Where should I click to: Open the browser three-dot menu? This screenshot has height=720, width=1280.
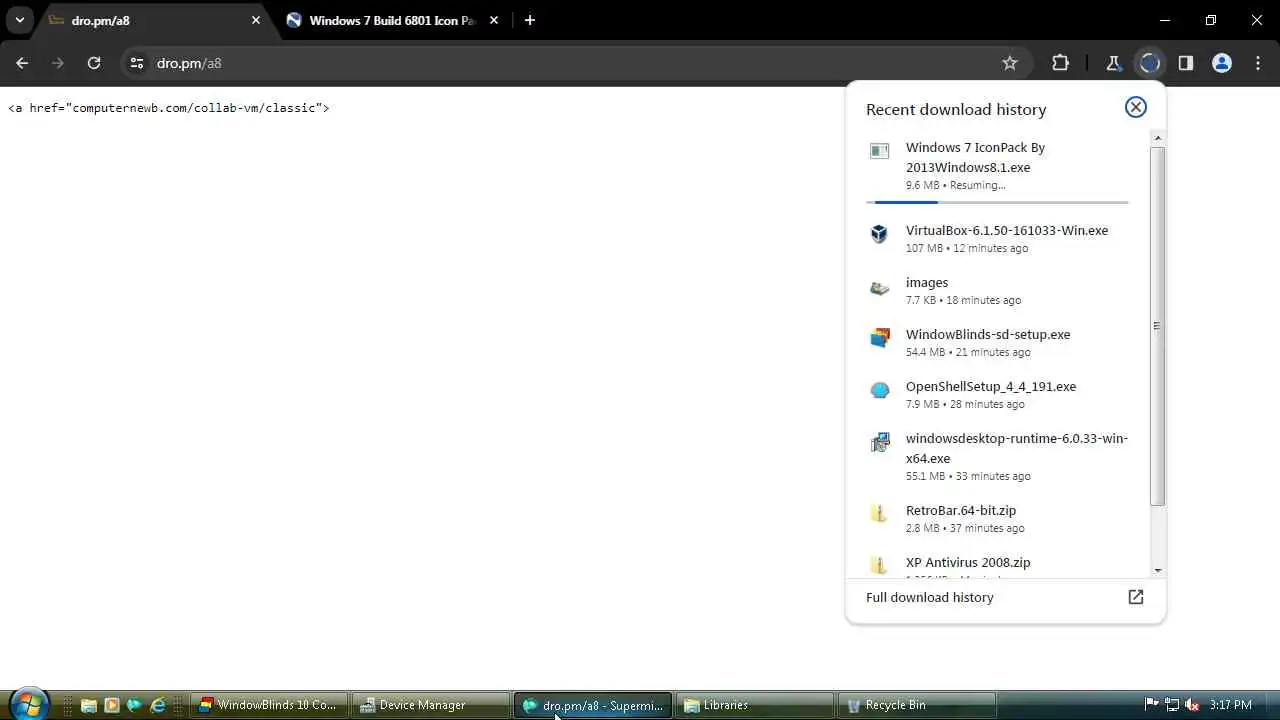tap(1257, 63)
